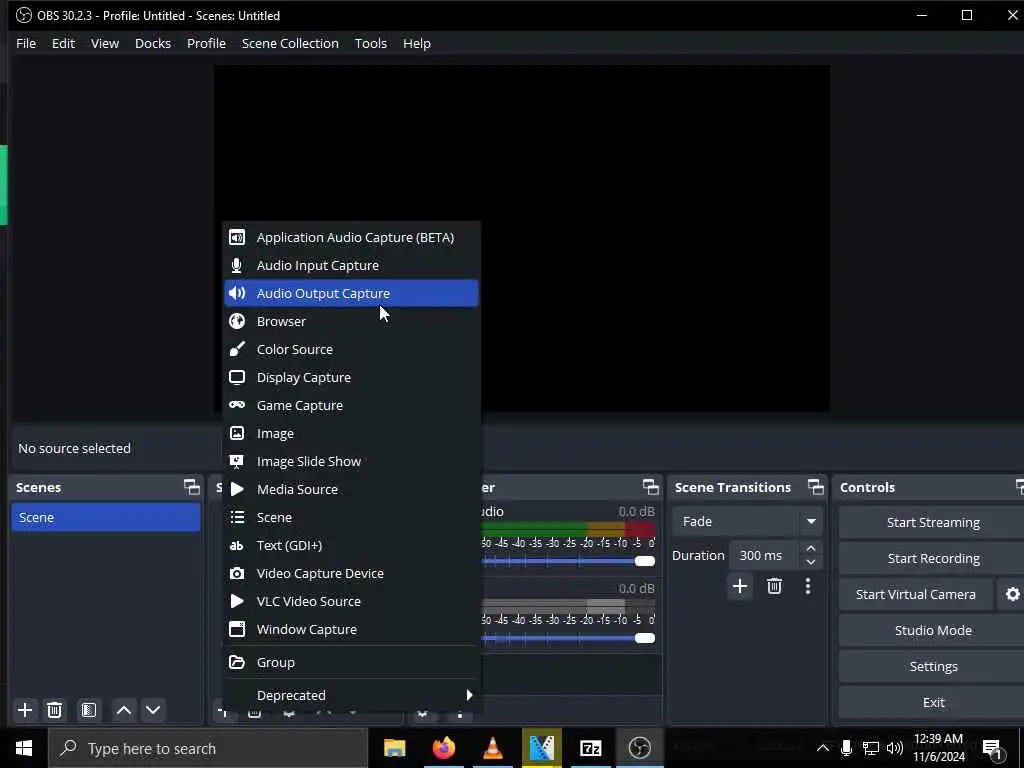
Task: Add a Text (GDI+) source
Action: coord(351,545)
